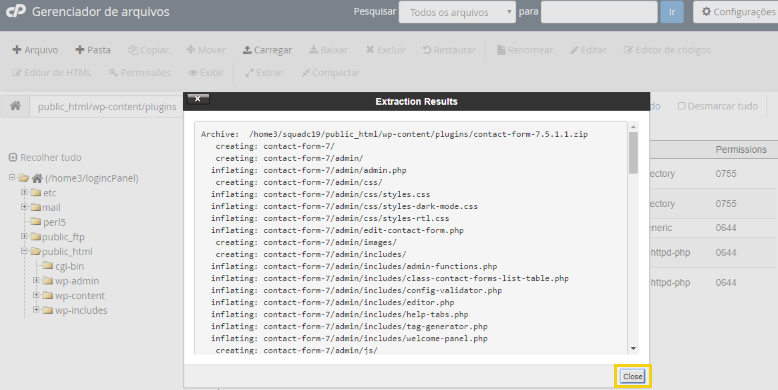Screen dimensions: 778x390
Task: Click the log scrollbar down arrow
Action: coord(633,348)
